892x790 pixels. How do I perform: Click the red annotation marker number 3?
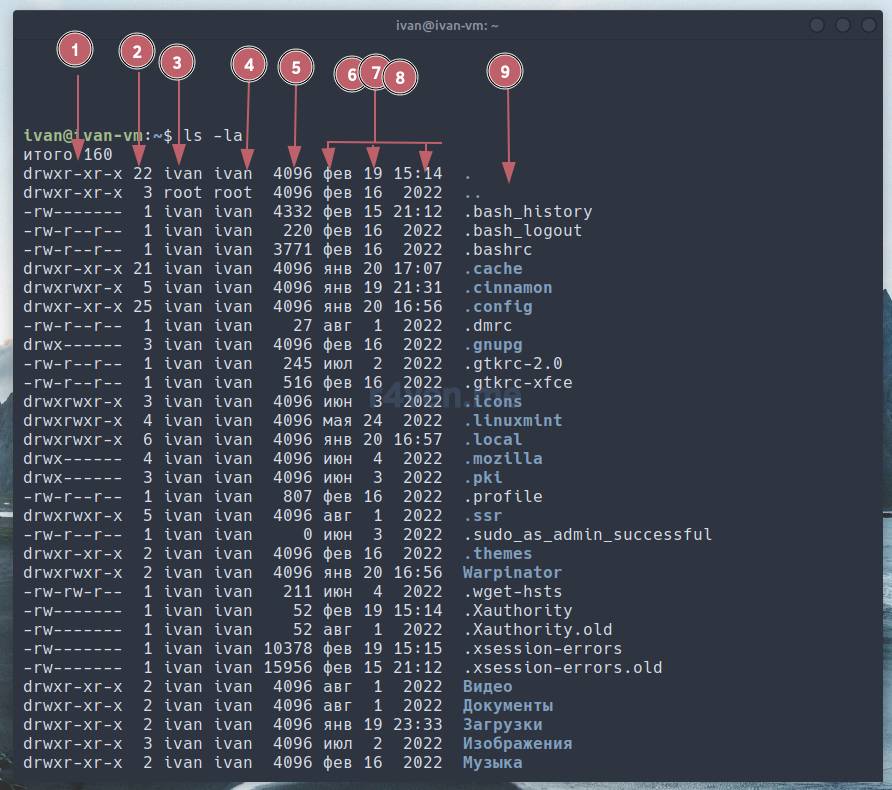[177, 63]
